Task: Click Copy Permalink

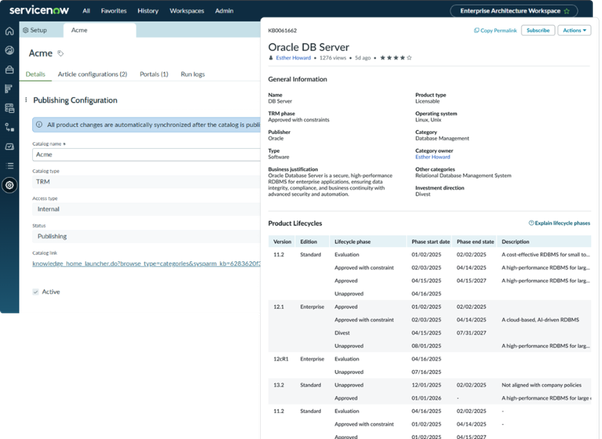Action: pos(495,30)
